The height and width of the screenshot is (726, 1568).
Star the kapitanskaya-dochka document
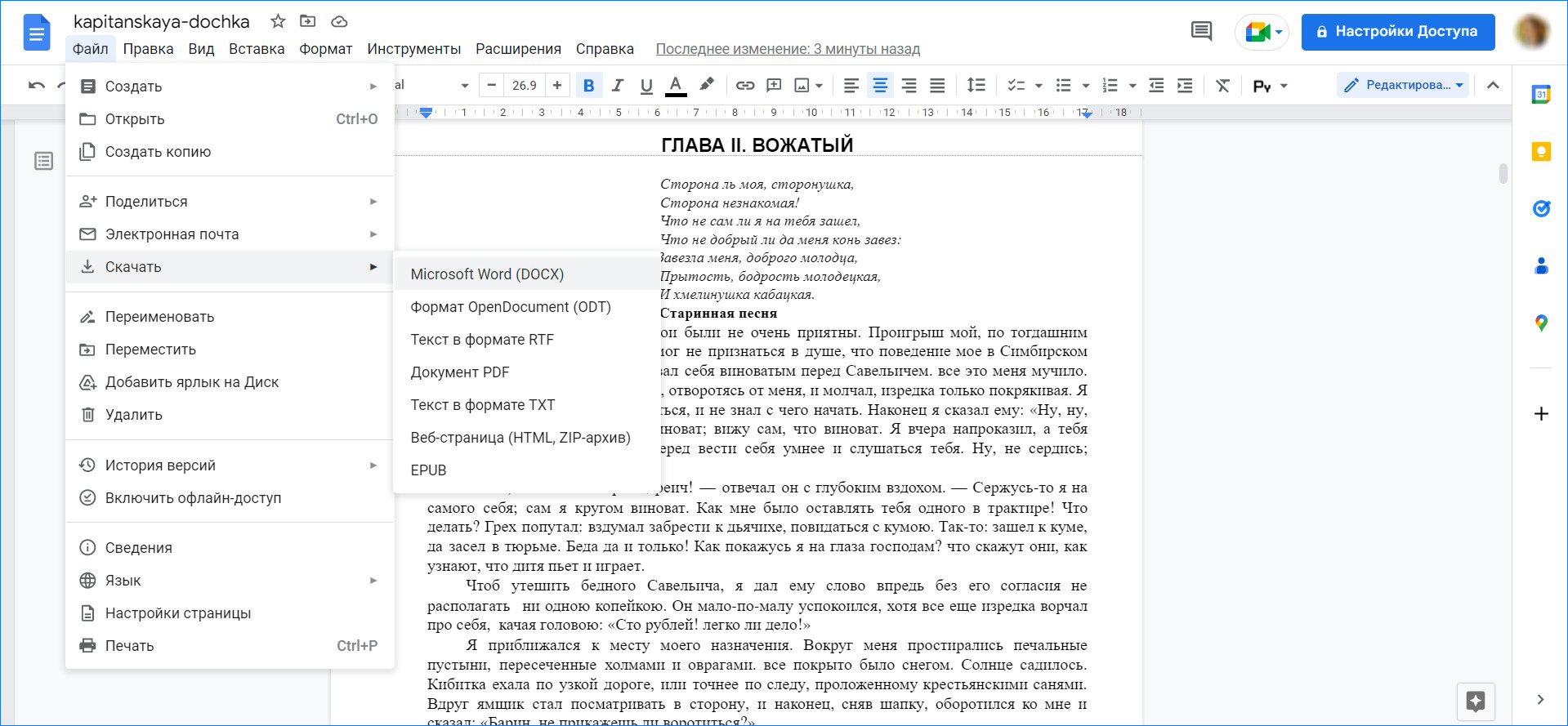pyautogui.click(x=278, y=21)
